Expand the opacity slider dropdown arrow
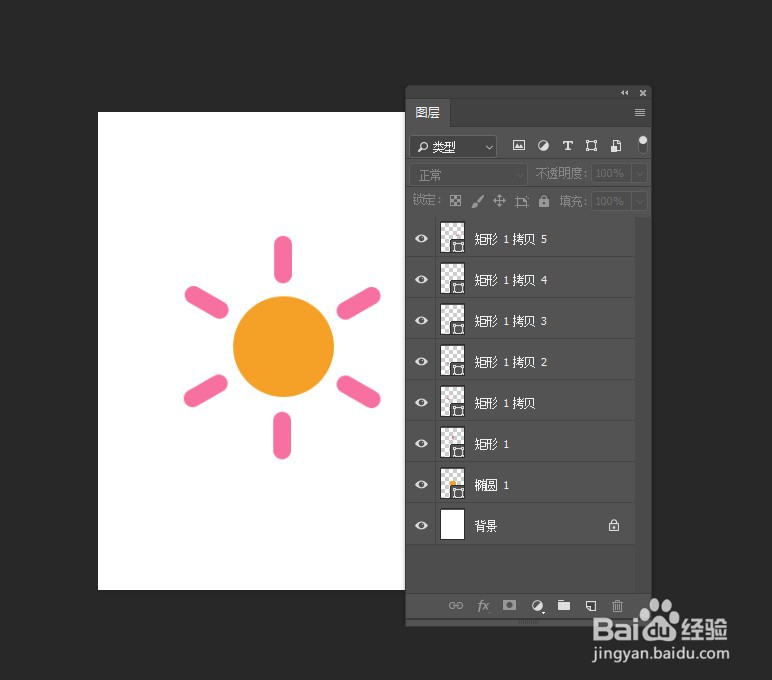The image size is (772, 680). pyautogui.click(x=640, y=173)
